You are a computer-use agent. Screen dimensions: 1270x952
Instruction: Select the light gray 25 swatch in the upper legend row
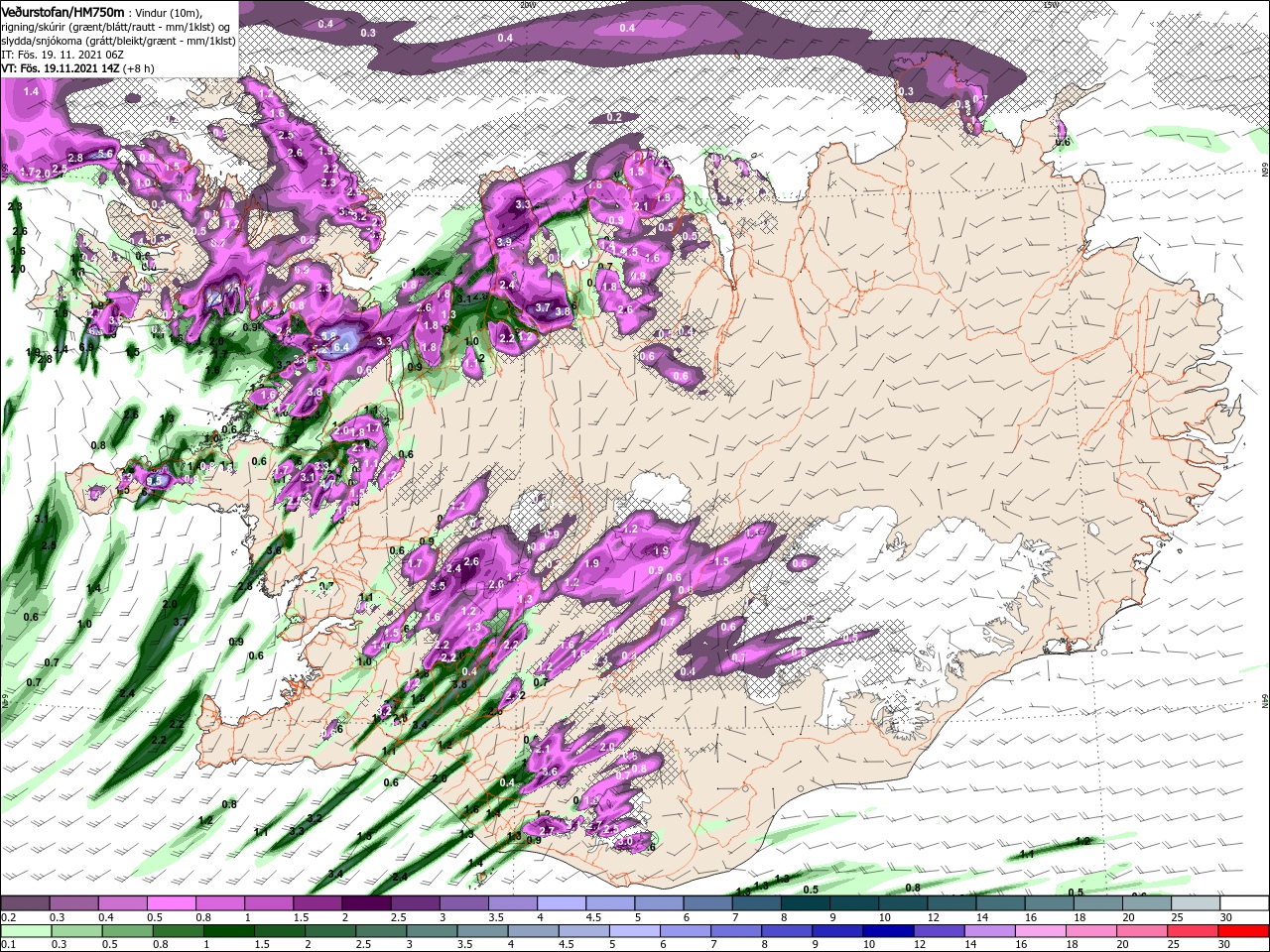click(1197, 903)
